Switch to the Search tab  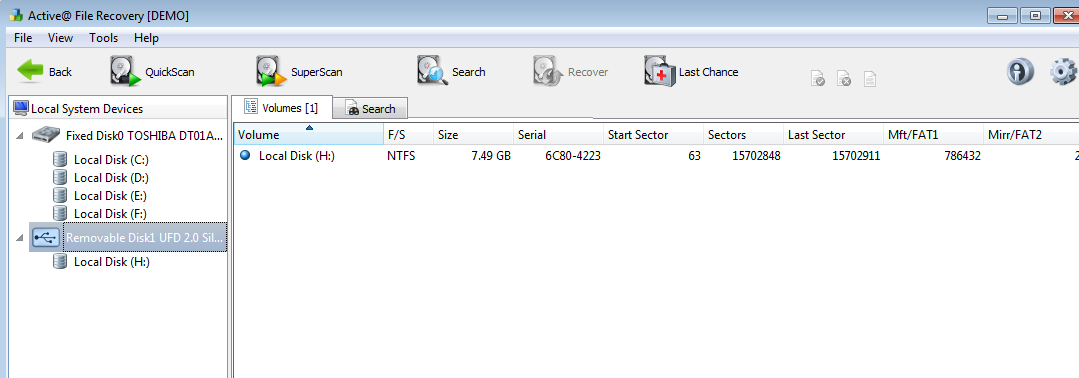coord(371,109)
